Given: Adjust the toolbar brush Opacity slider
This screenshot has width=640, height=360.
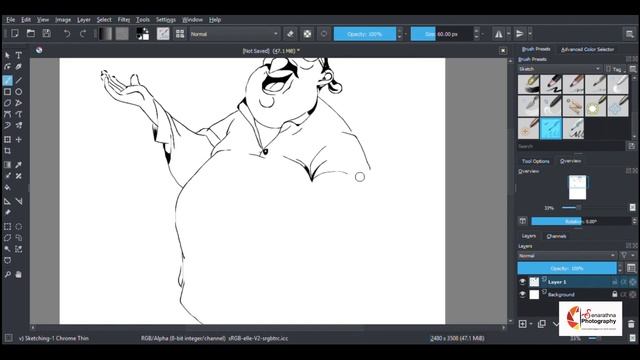Looking at the screenshot, I should pyautogui.click(x=364, y=34).
